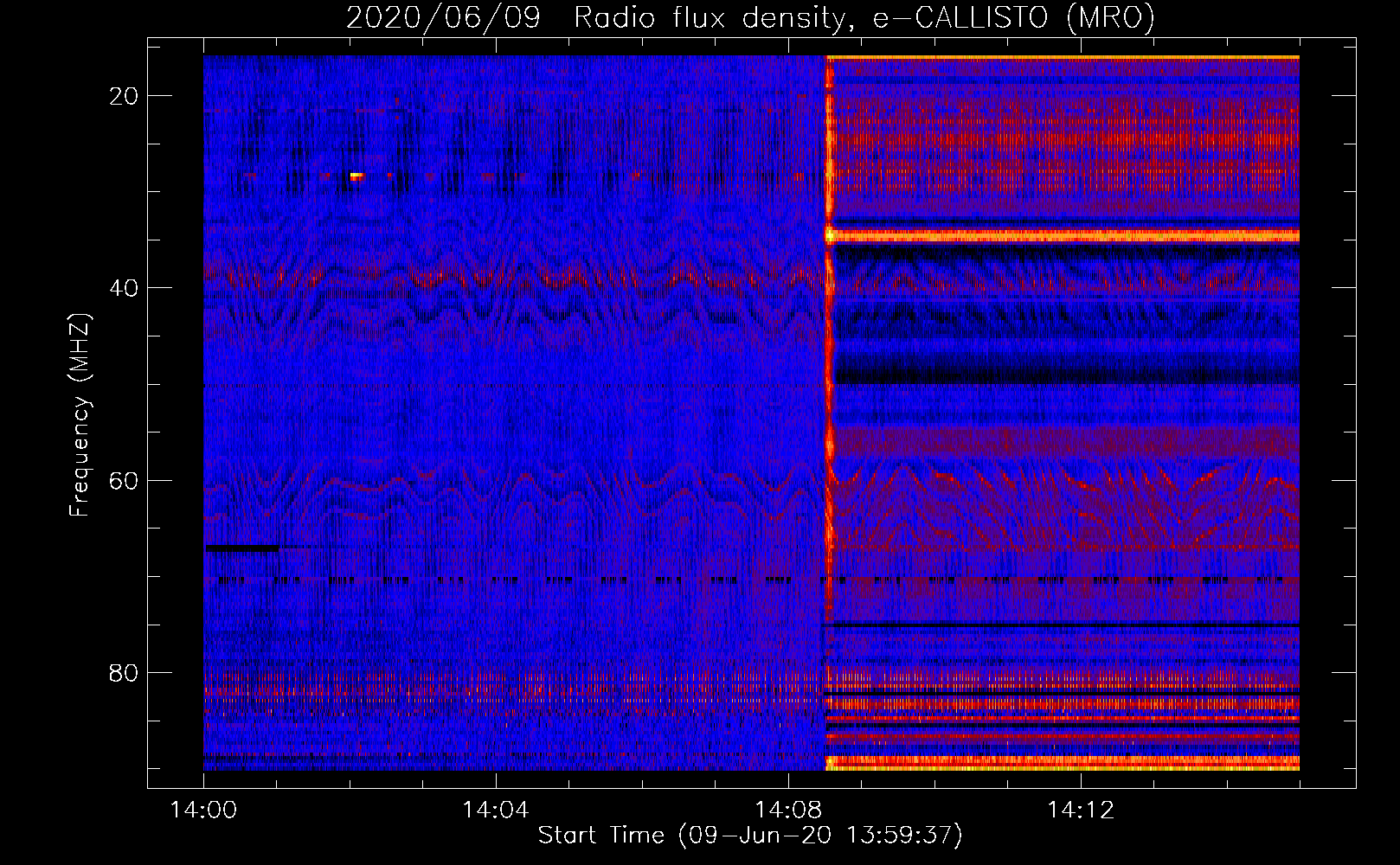Viewport: 1400px width, 865px height.
Task: Click the plot title e-CALLISTO (MRO)
Action: click(x=1013, y=17)
